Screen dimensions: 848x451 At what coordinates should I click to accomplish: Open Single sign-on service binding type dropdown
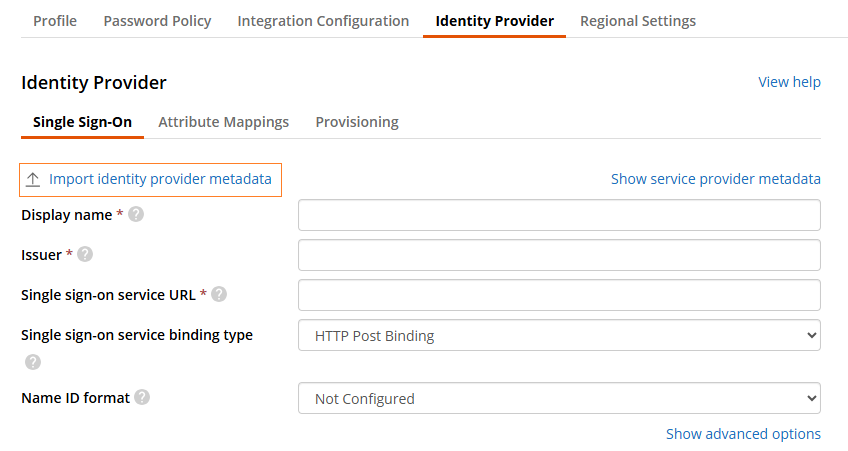559,335
